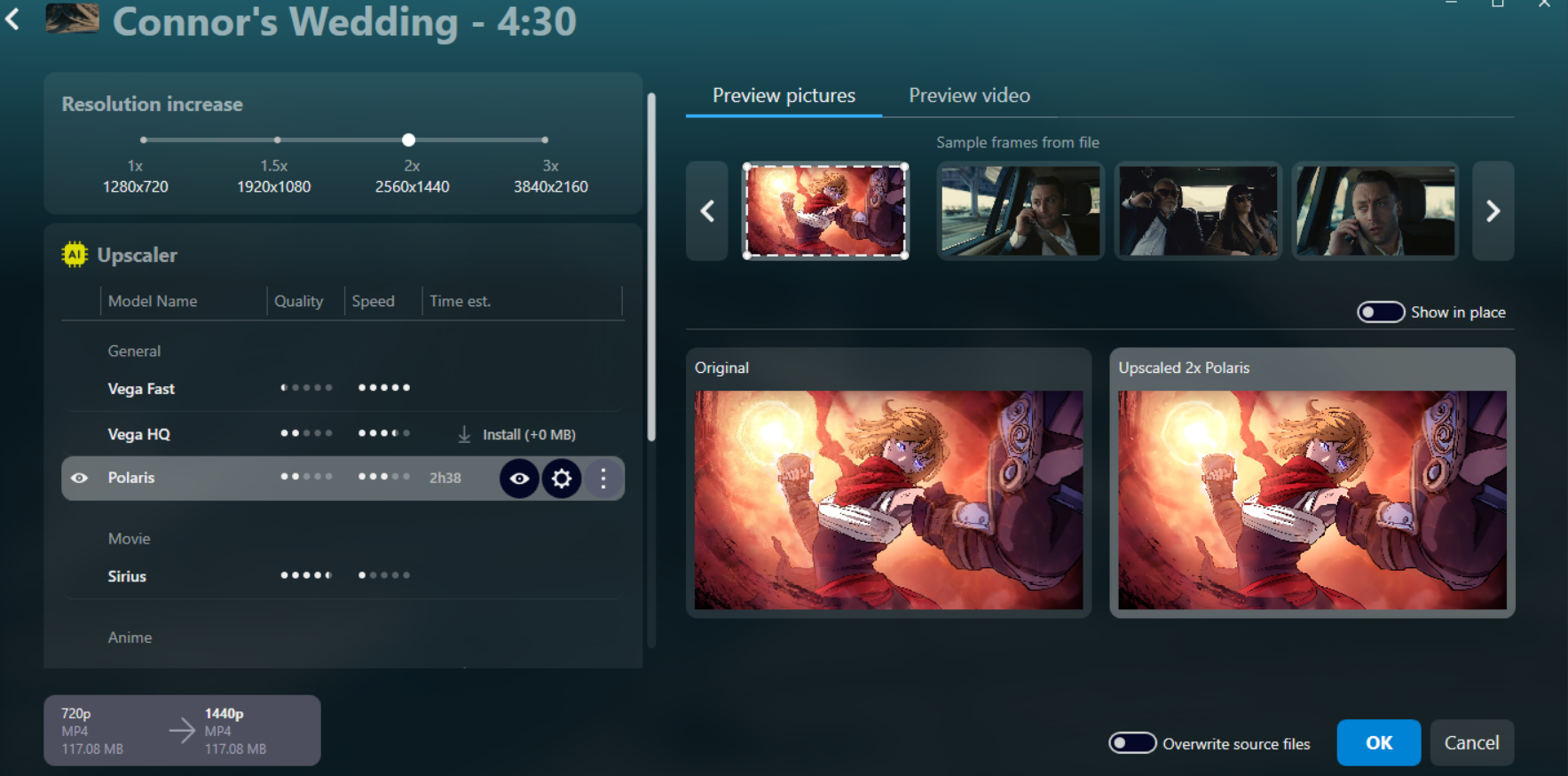The width and height of the screenshot is (1568, 776).
Task: Click the Vega HQ download arrow icon
Action: 464,434
